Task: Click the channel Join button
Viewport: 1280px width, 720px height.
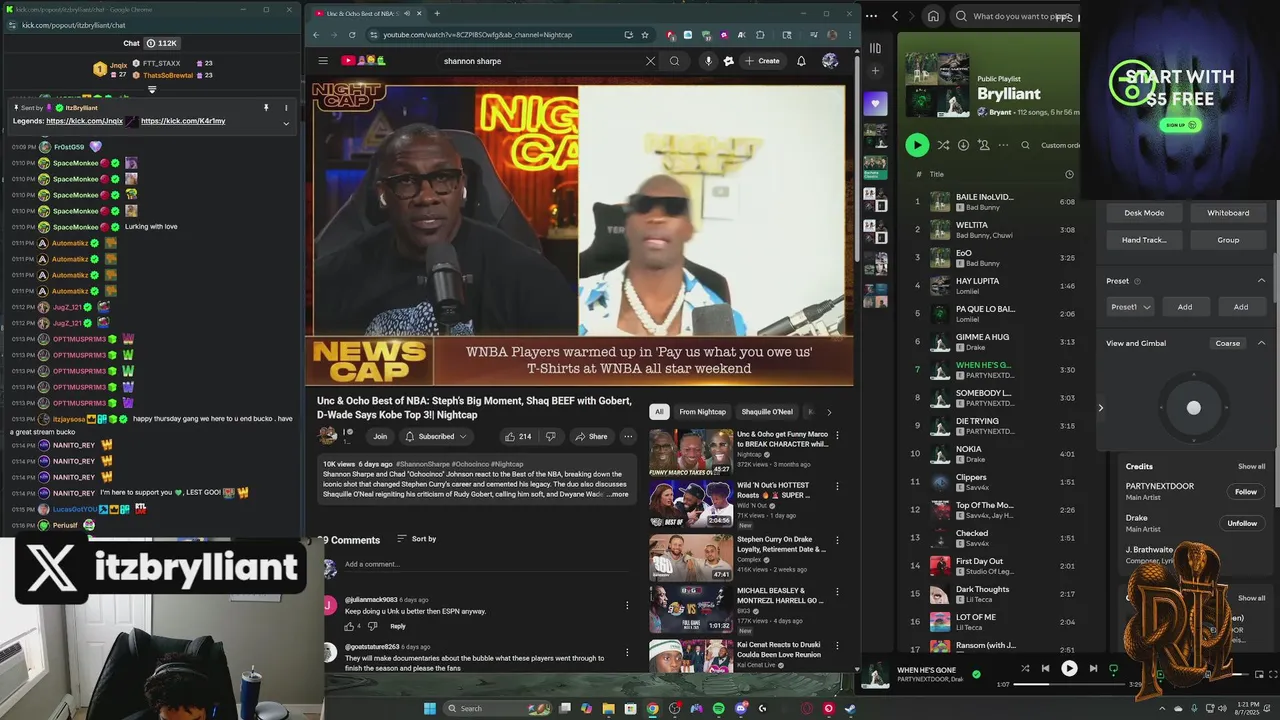Action: (380, 436)
